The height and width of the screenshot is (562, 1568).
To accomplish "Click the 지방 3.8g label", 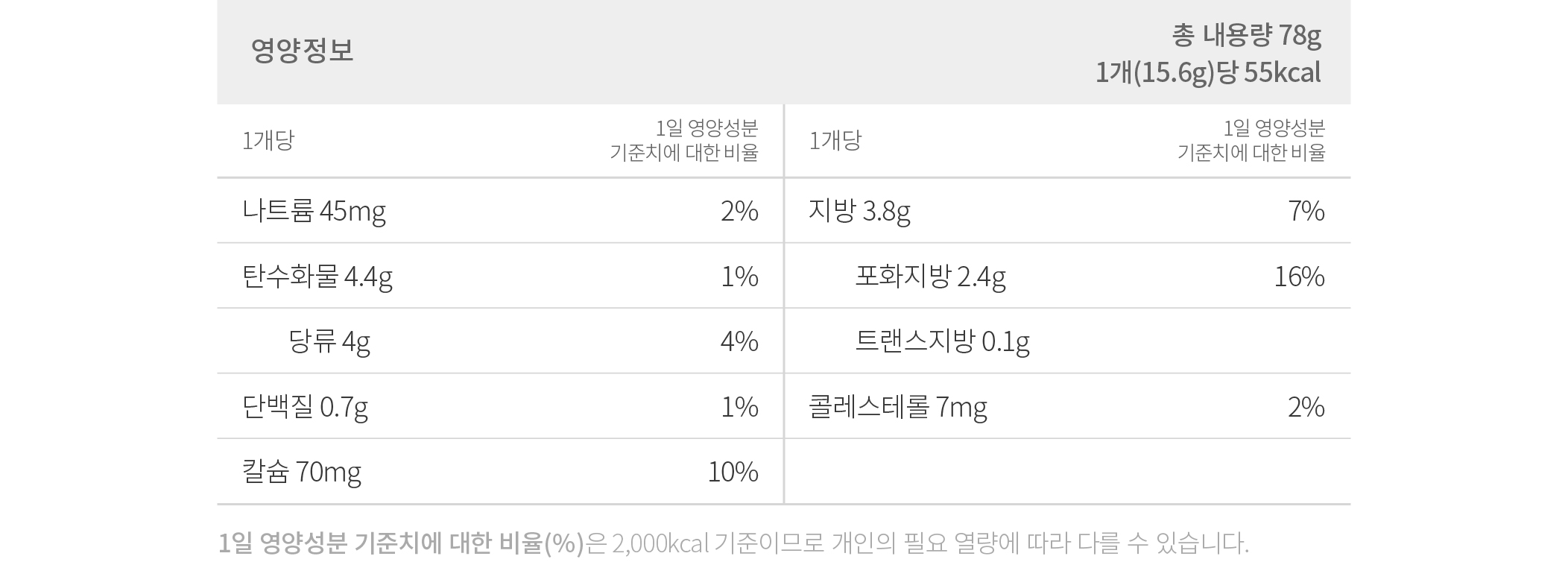I will coord(859,212).
